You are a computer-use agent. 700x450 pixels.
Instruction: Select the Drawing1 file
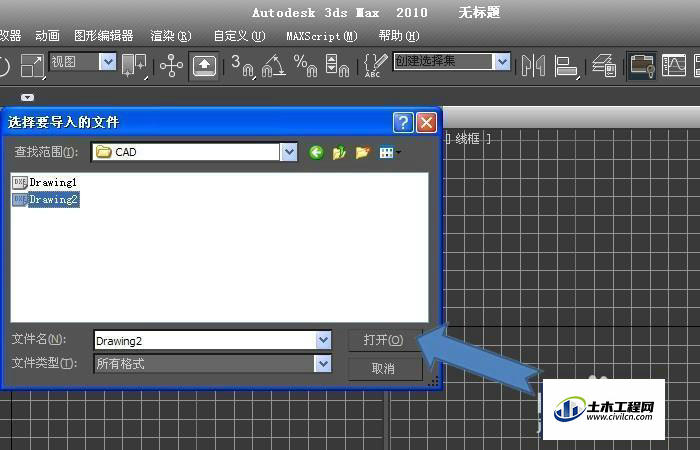[53, 182]
